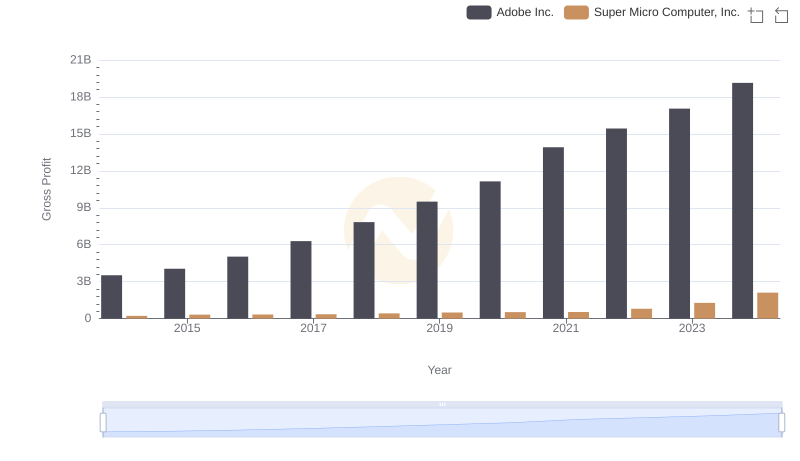Click the zoom reset icon

point(781,15)
